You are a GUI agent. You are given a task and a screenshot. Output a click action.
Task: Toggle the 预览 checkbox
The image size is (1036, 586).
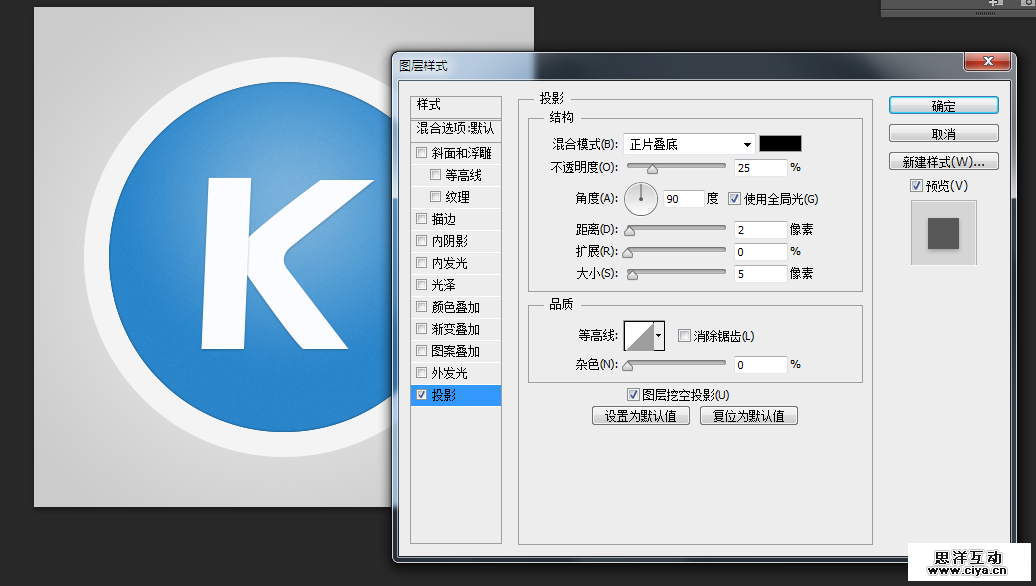pyautogui.click(x=916, y=186)
